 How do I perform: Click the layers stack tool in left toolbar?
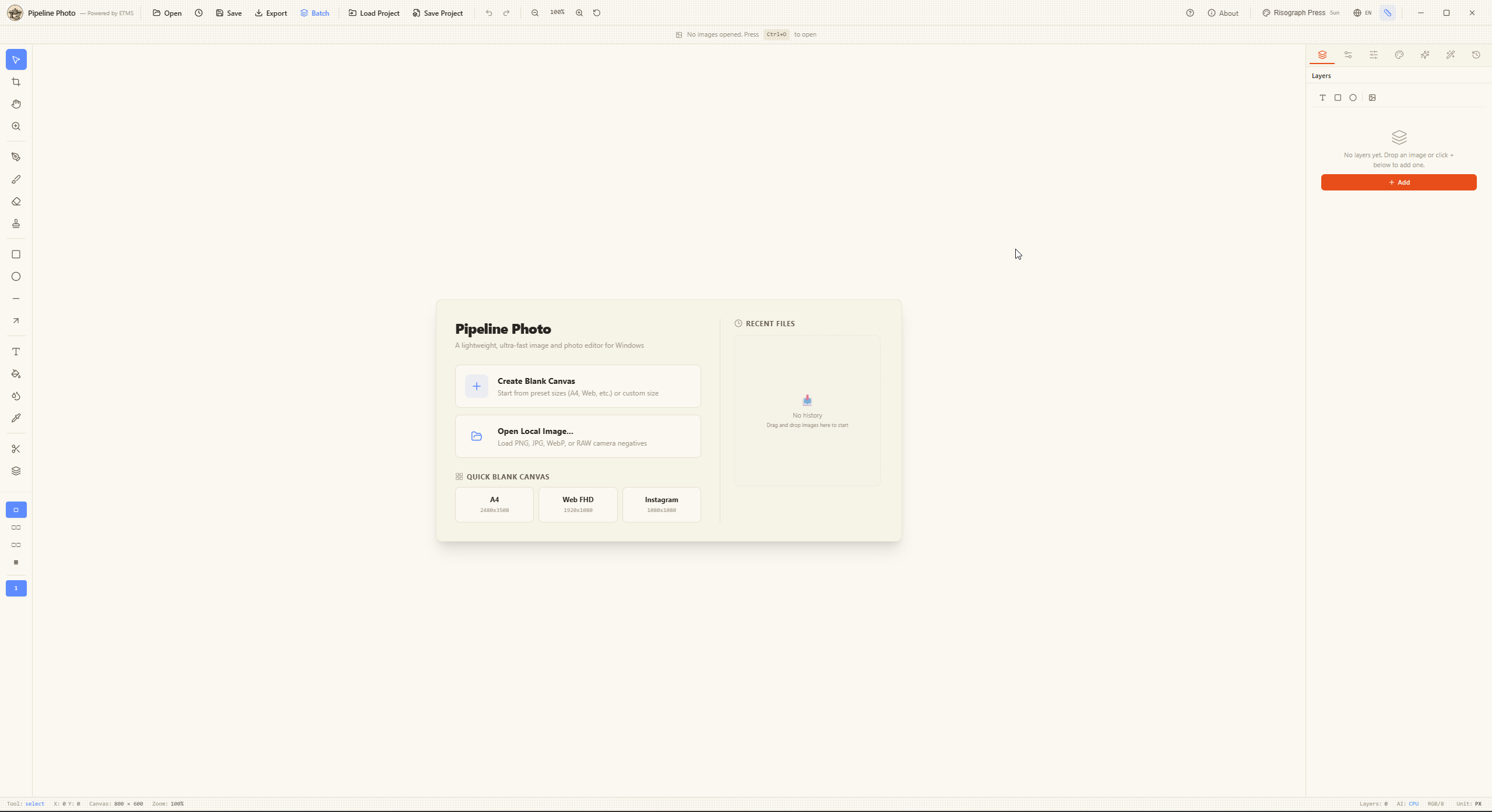pyautogui.click(x=16, y=471)
